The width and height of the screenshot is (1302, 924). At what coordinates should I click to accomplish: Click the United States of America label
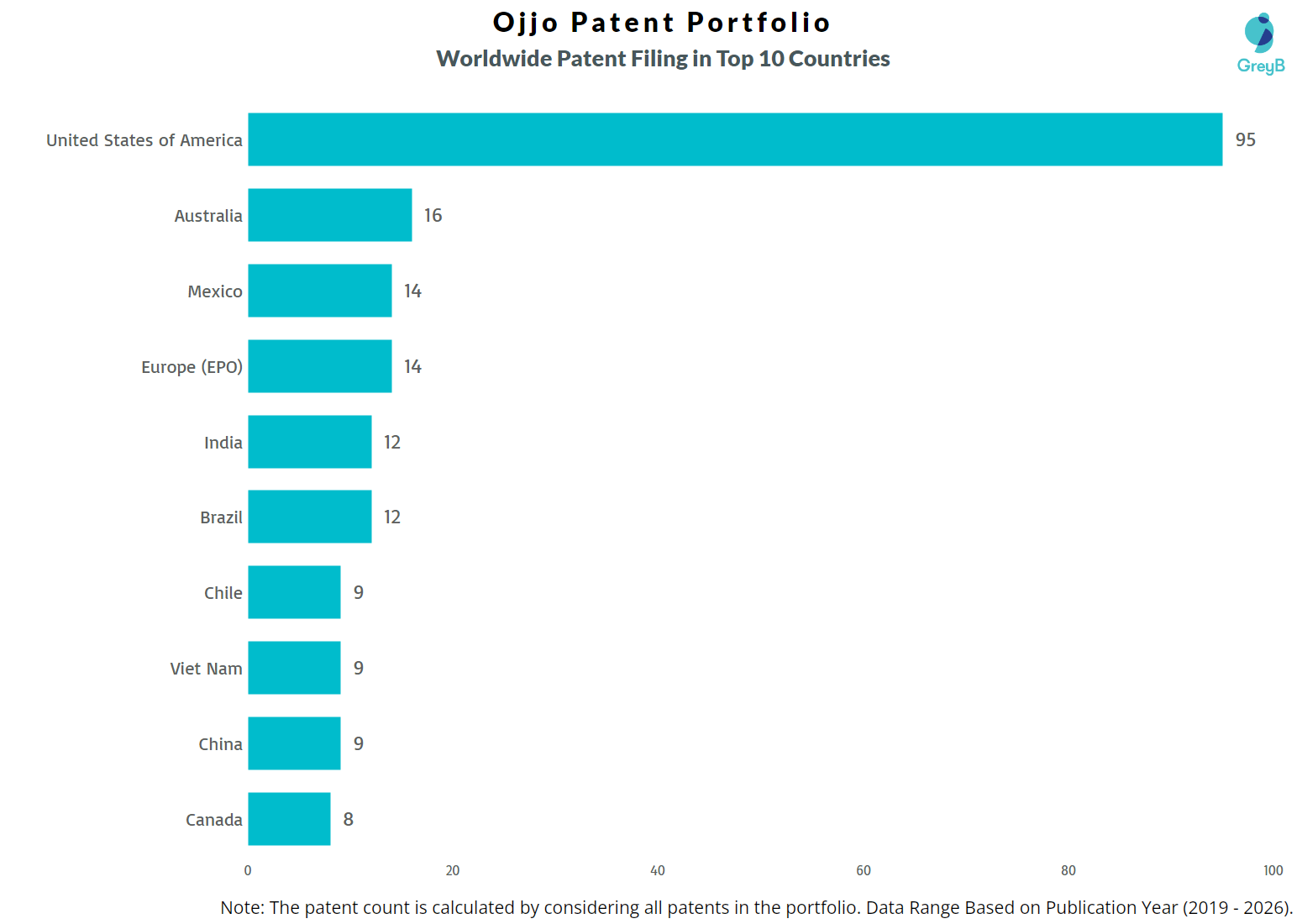tap(144, 140)
